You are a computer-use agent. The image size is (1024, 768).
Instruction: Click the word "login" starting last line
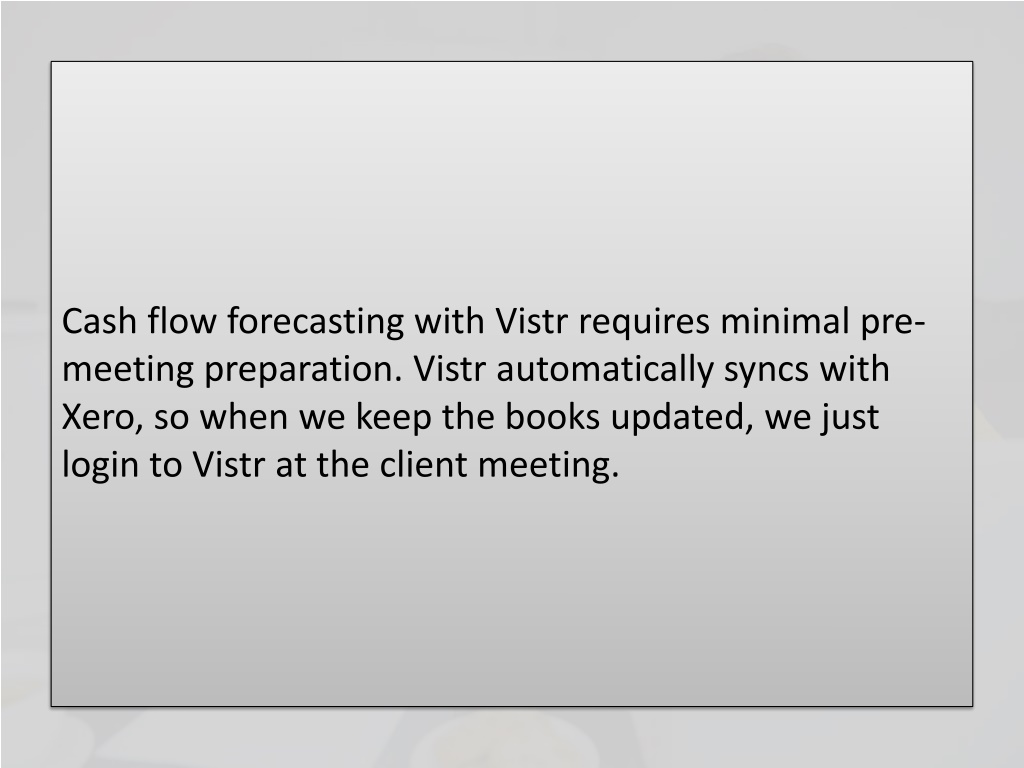point(101,466)
